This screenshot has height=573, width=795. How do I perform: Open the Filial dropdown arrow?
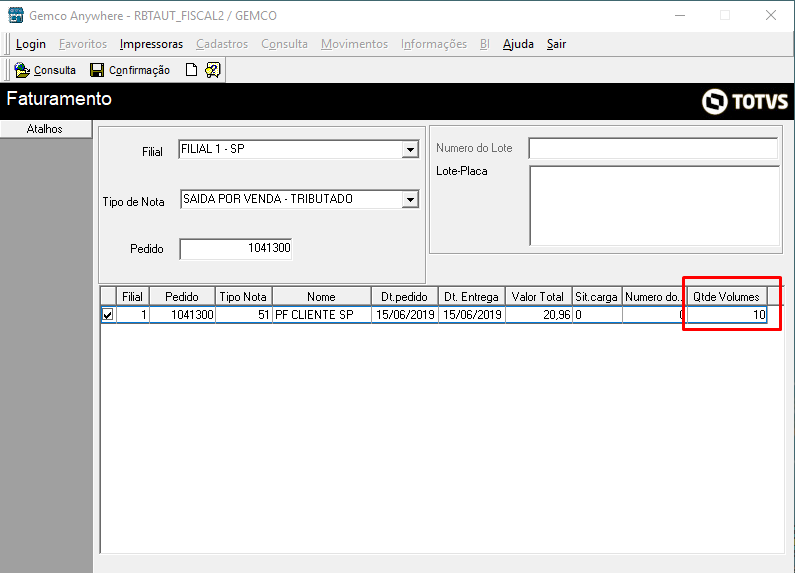[x=410, y=150]
